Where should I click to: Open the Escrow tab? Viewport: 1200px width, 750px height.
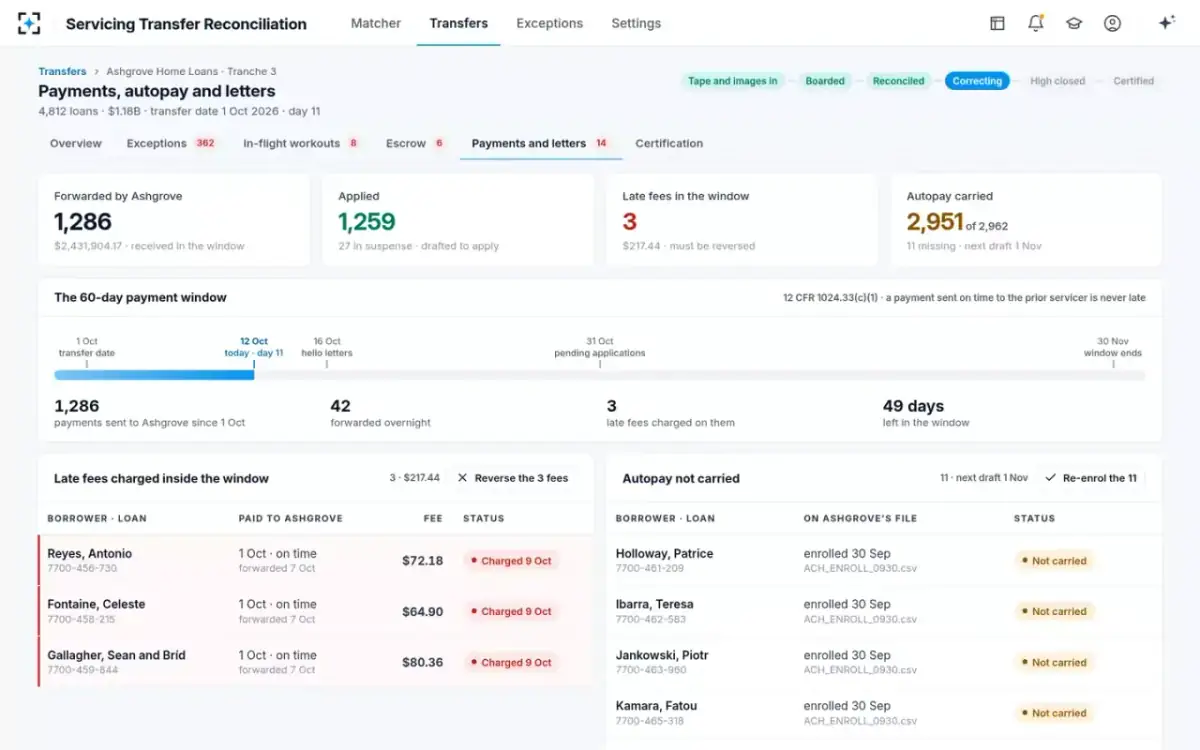tap(416, 144)
